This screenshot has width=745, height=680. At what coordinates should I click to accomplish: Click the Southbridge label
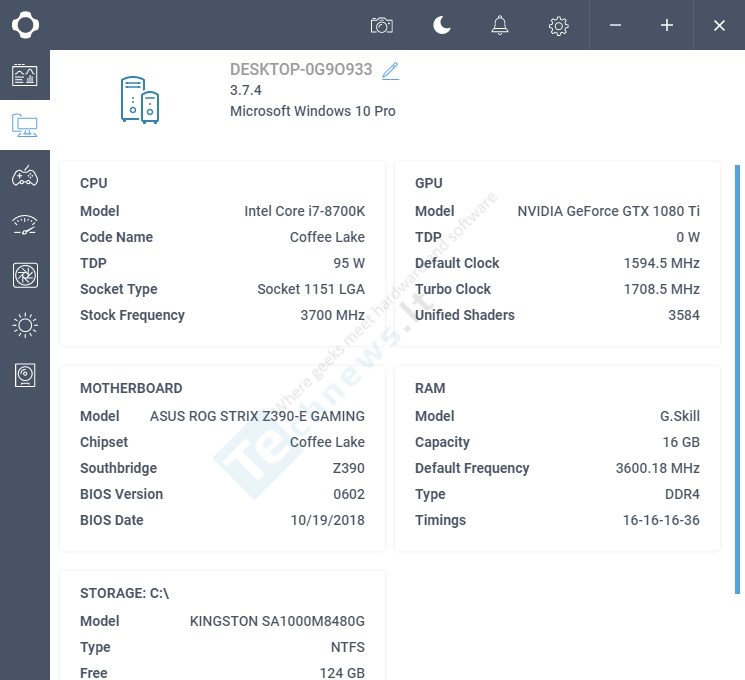118,468
